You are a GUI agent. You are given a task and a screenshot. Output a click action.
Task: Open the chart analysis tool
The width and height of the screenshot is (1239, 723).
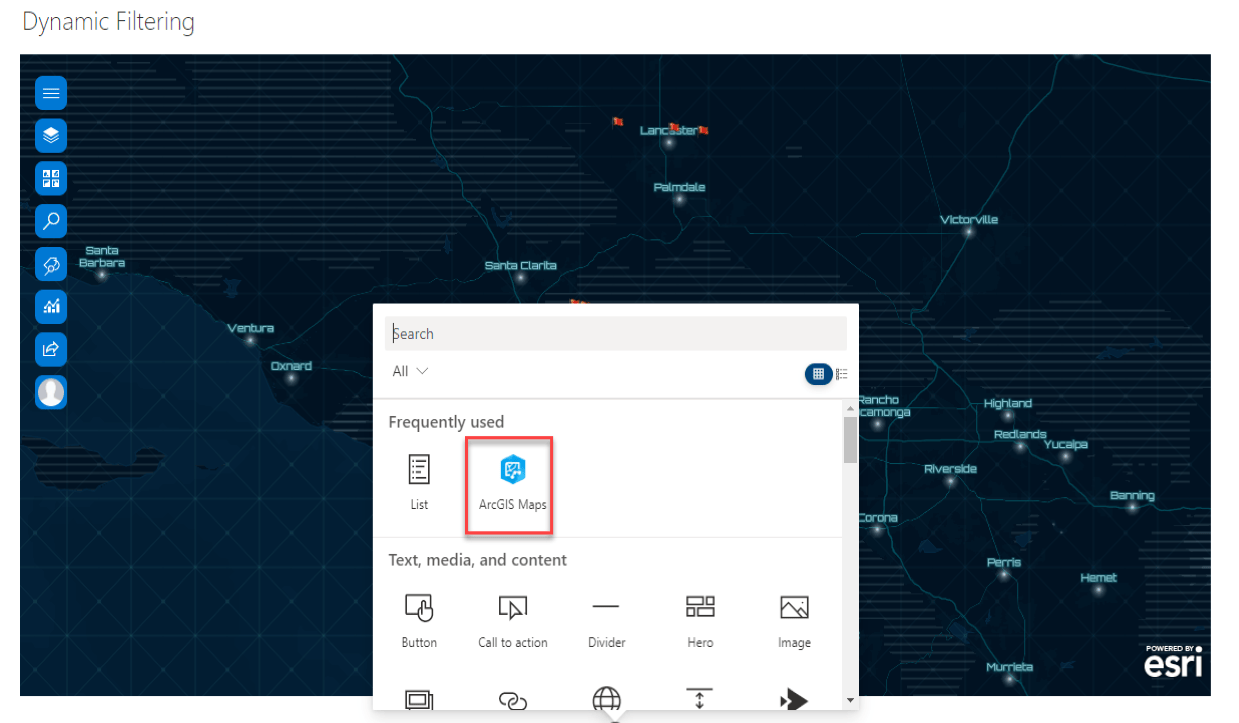(51, 306)
